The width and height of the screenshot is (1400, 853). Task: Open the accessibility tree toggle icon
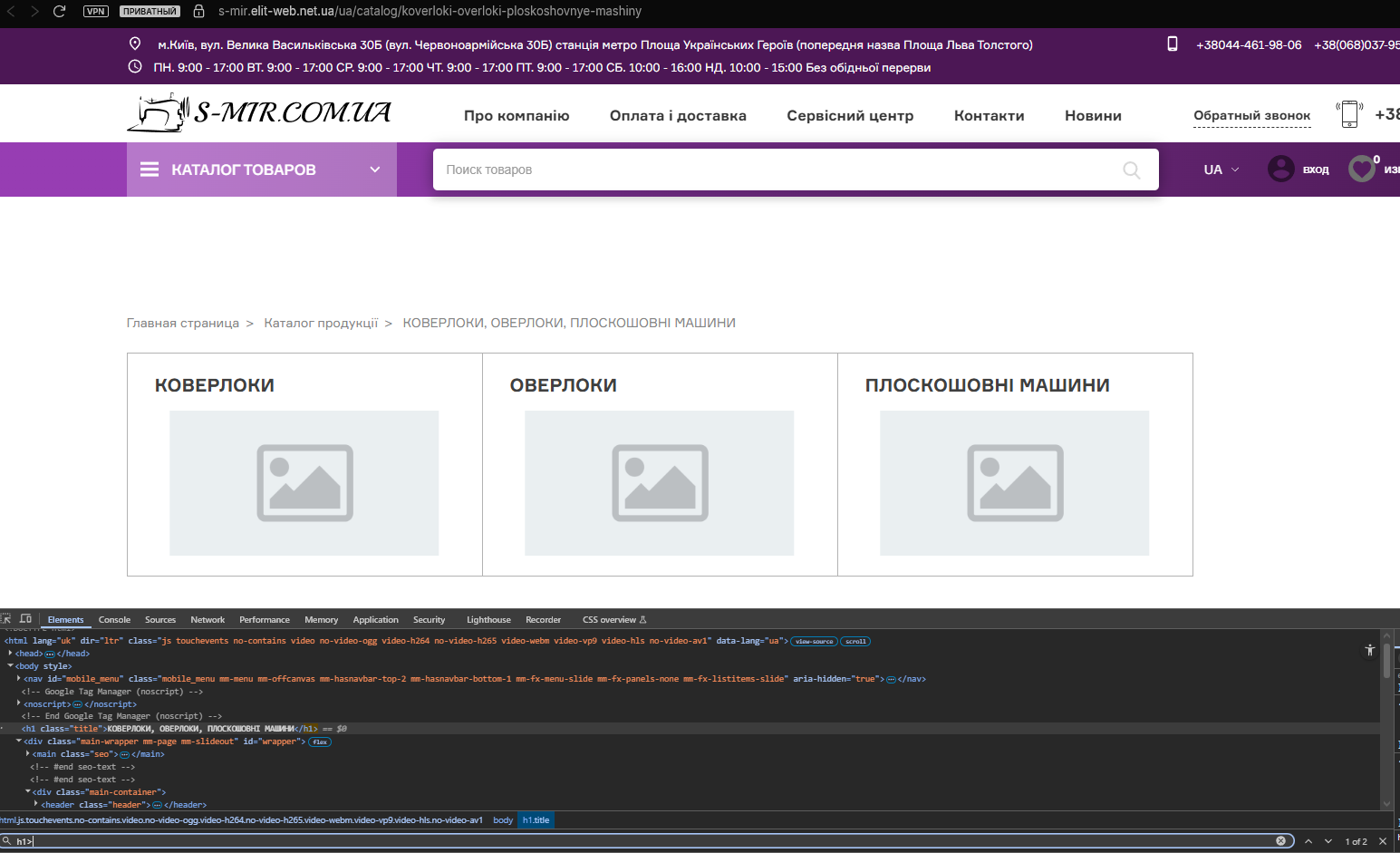coord(1370,650)
